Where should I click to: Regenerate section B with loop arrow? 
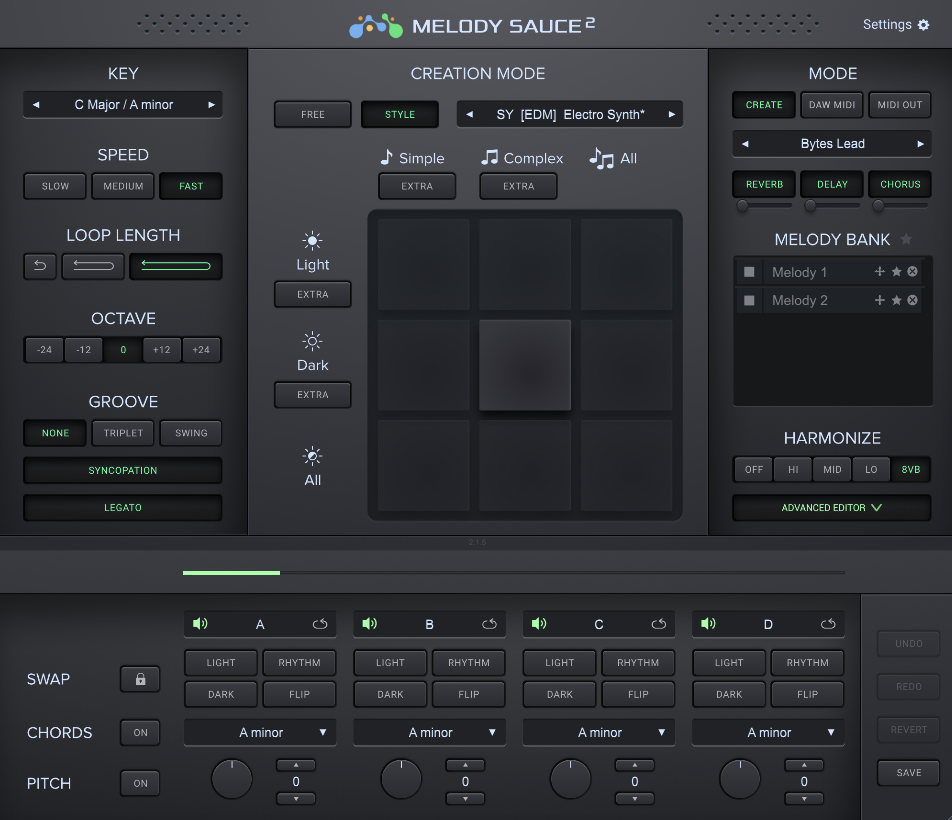click(x=489, y=624)
